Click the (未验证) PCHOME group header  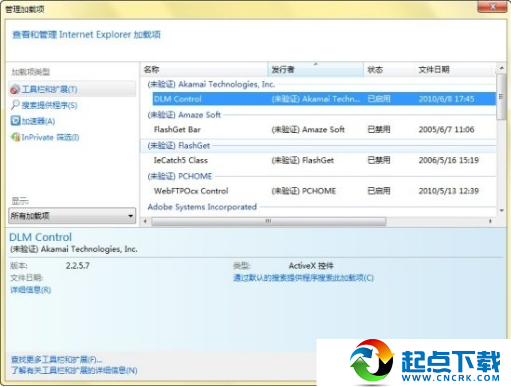pyautogui.click(x=180, y=176)
